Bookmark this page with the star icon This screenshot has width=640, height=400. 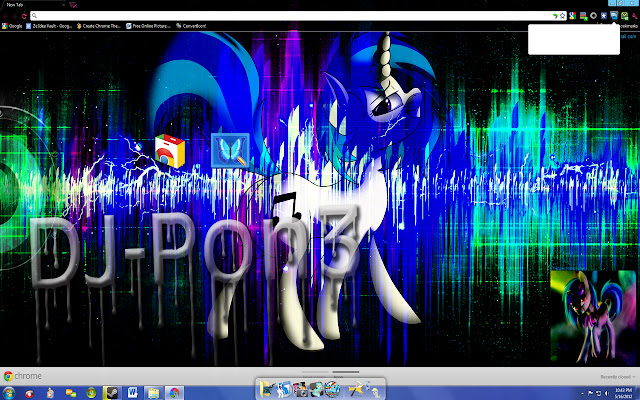pyautogui.click(x=562, y=16)
